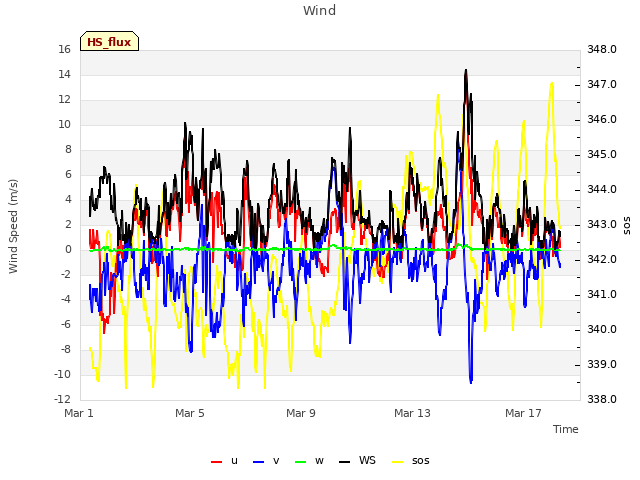The width and height of the screenshot is (640, 480).
Task: Click the yellow sos legend swatch
Action: 398,462
